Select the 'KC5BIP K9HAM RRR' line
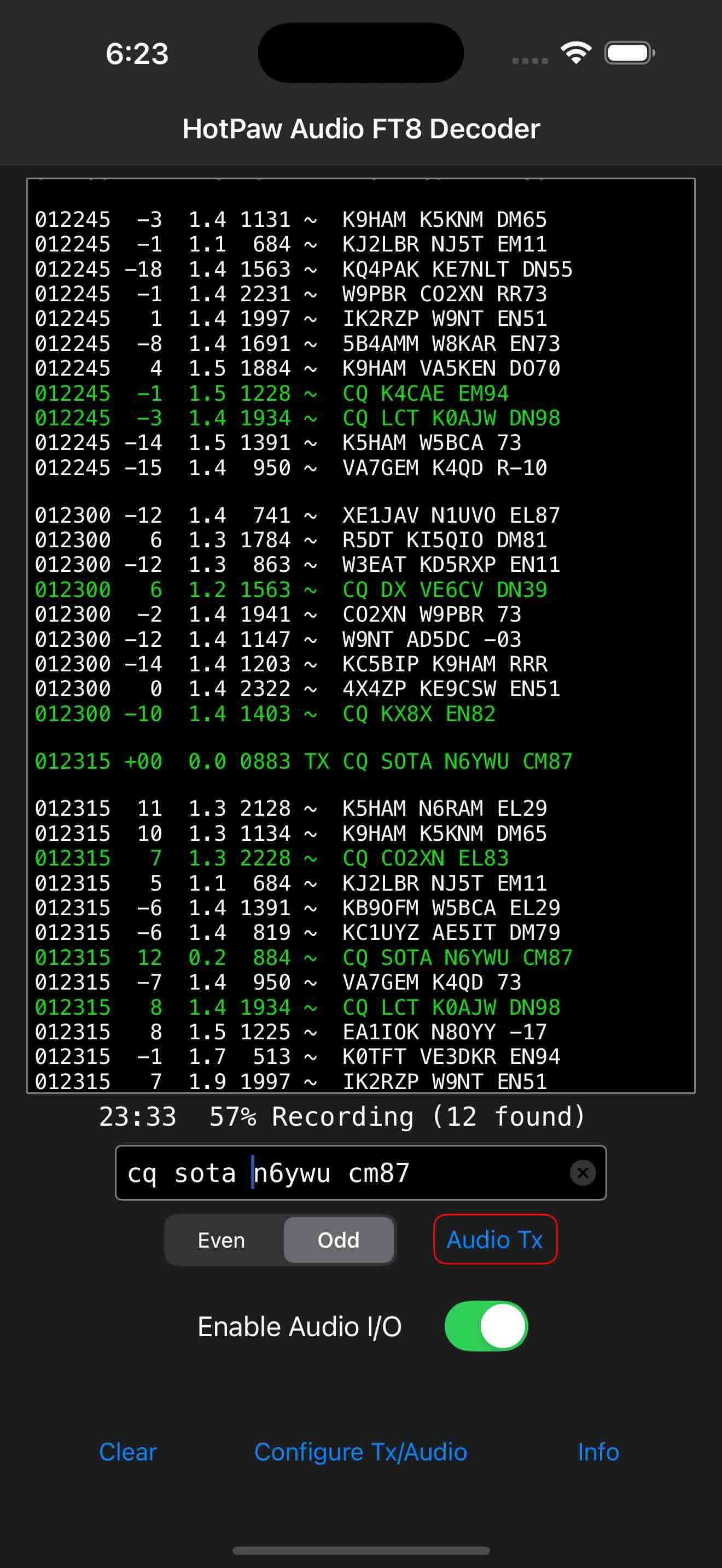The image size is (722, 1568). (x=291, y=664)
